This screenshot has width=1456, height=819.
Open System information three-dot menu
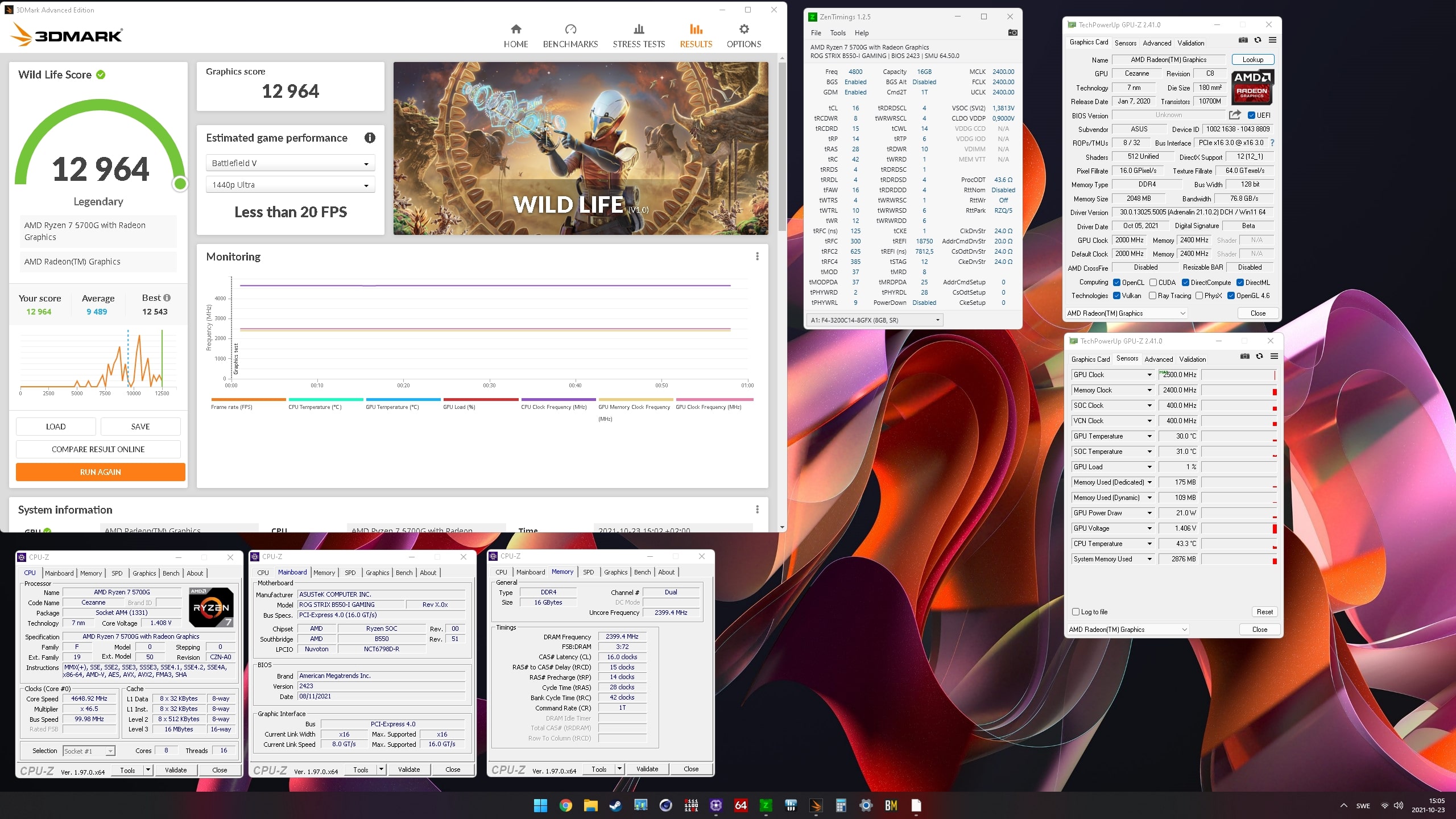(757, 510)
